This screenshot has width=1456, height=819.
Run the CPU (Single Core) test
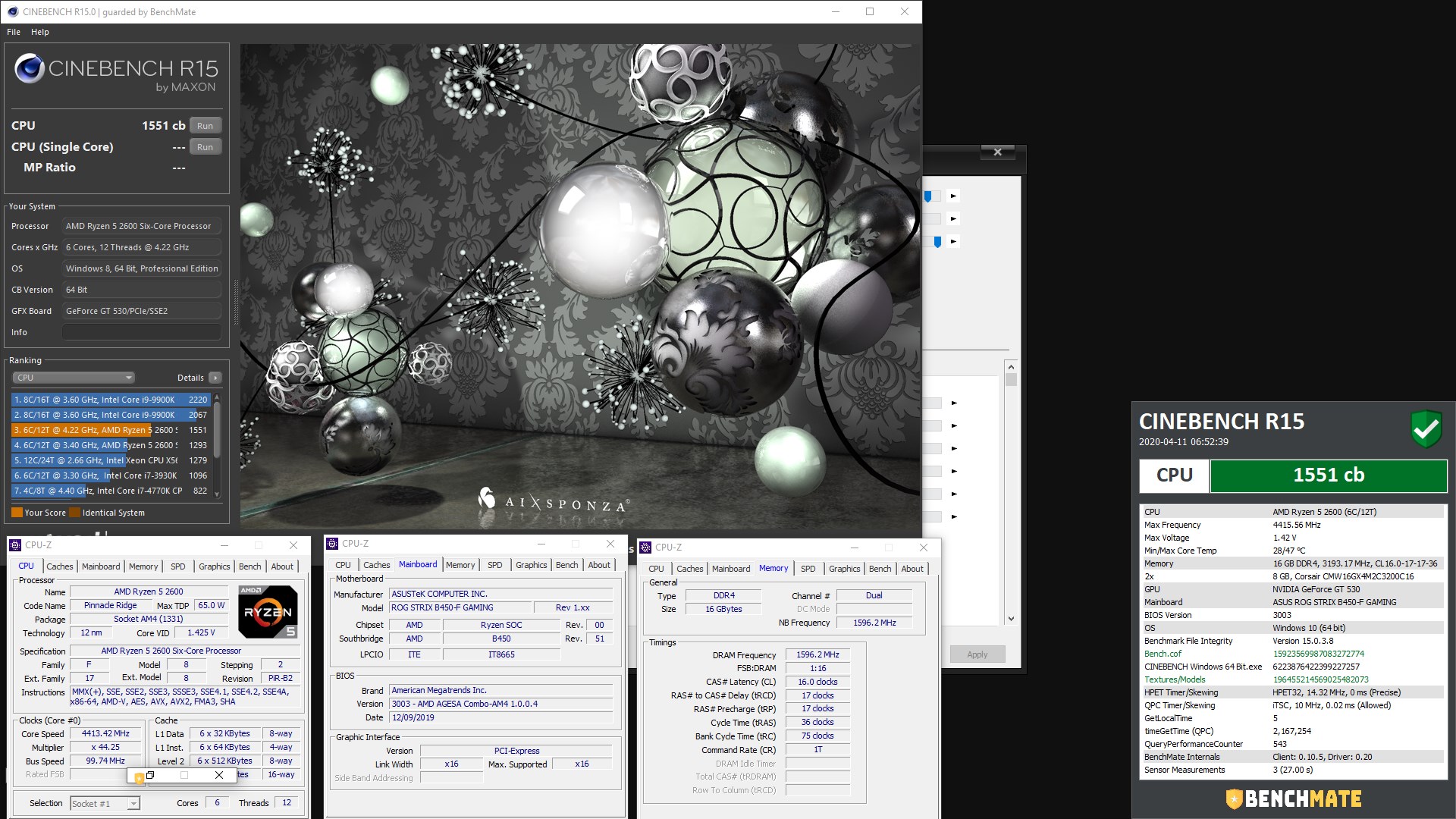(x=205, y=147)
